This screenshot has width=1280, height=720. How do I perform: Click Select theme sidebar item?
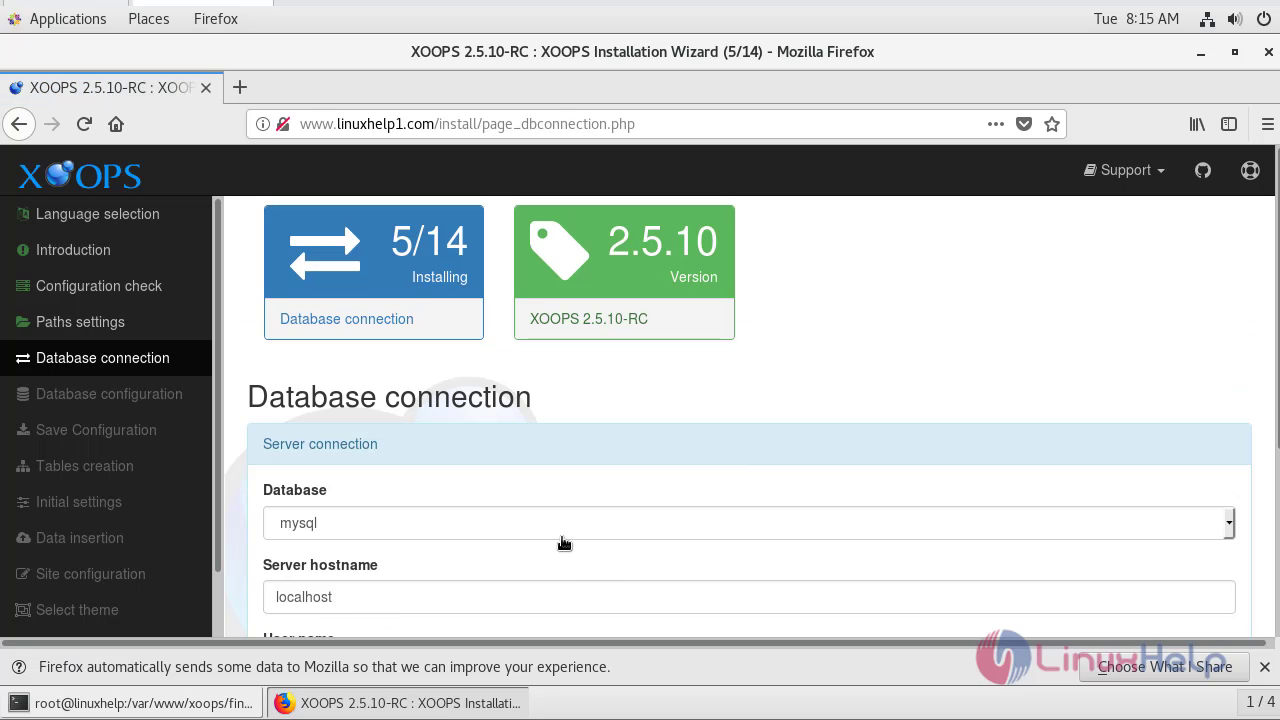[x=106, y=610]
